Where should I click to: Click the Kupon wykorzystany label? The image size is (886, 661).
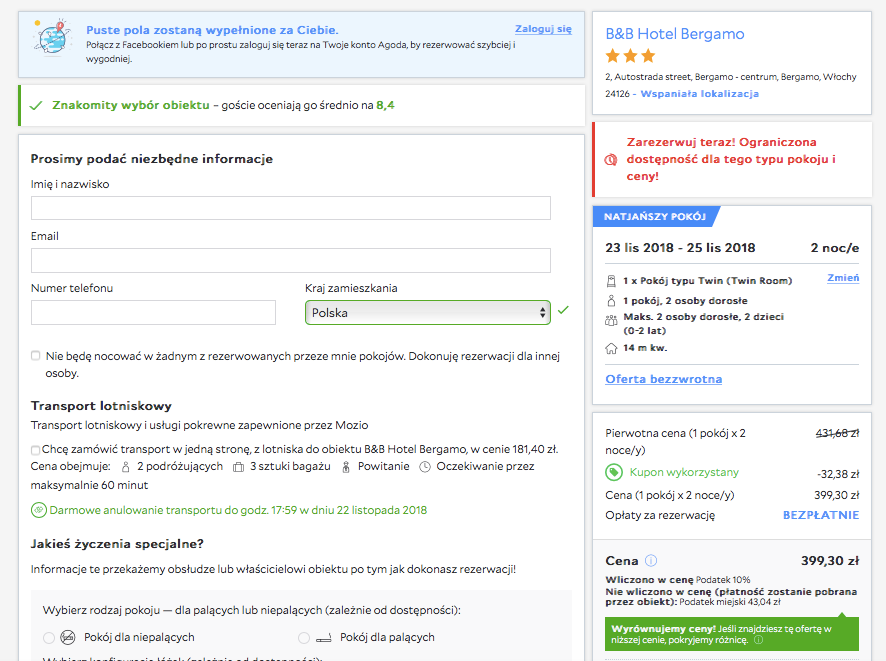point(684,472)
